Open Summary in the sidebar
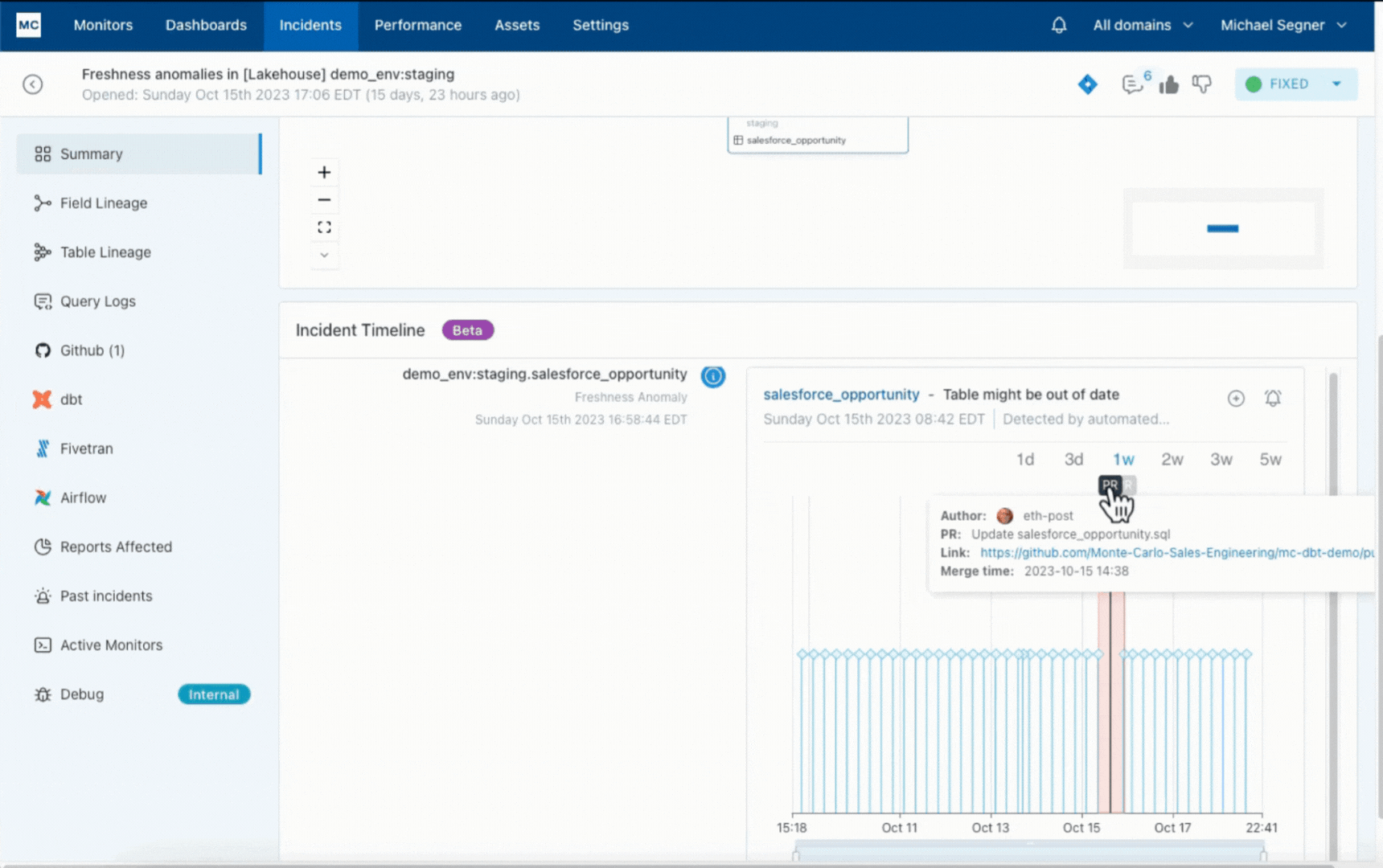Screen dimensions: 1383x868 [x=139, y=154]
